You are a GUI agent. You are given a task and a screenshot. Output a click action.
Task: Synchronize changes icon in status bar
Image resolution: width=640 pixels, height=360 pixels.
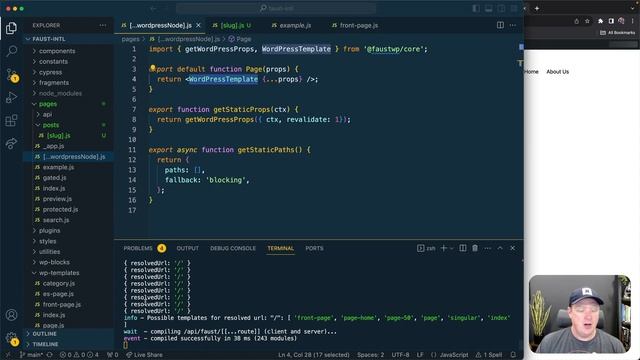pos(50,355)
